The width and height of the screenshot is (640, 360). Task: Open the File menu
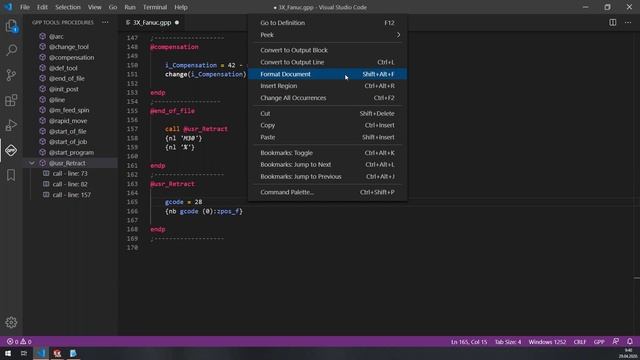tap(25, 7)
